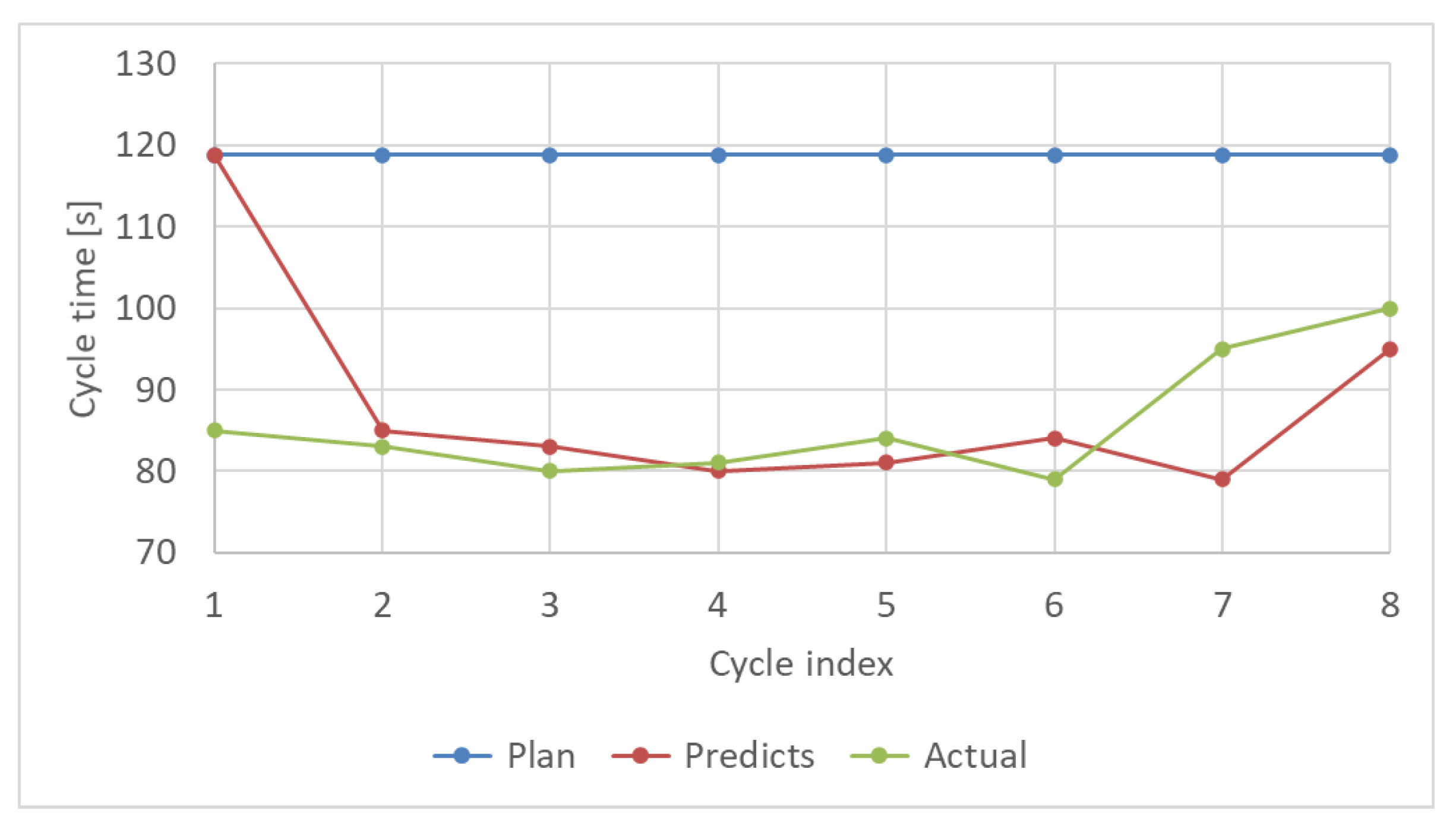The height and width of the screenshot is (823, 1456).
Task: Click the Predicts legend red marker
Action: coord(640,755)
